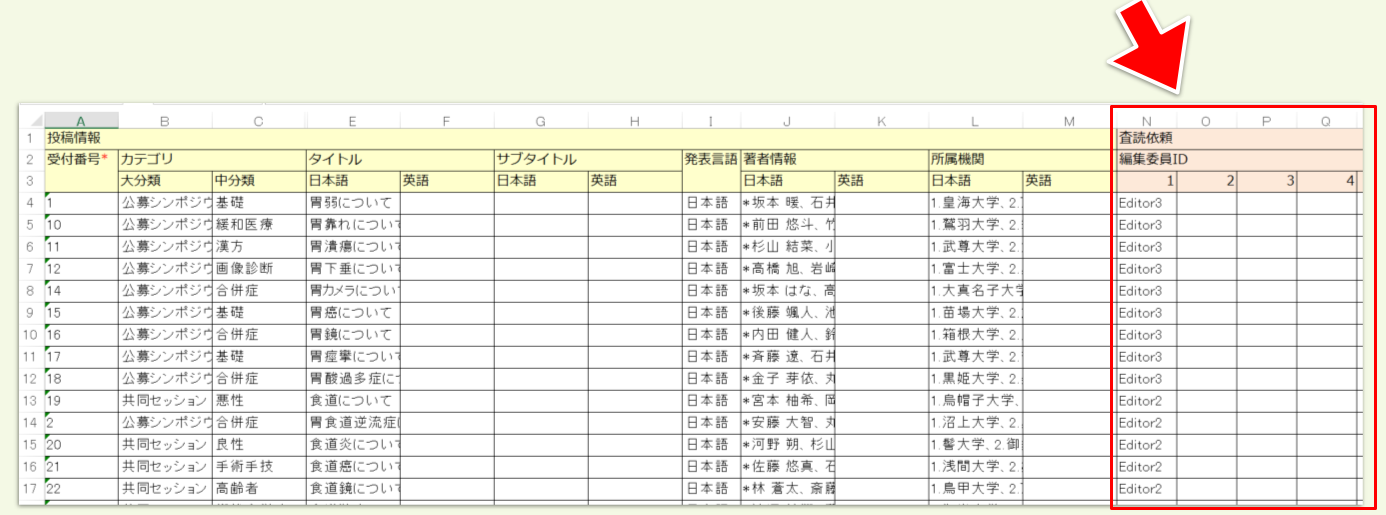Click the title cell 食道鏡について
Screen dimensions: 1386x515
(x=353, y=489)
